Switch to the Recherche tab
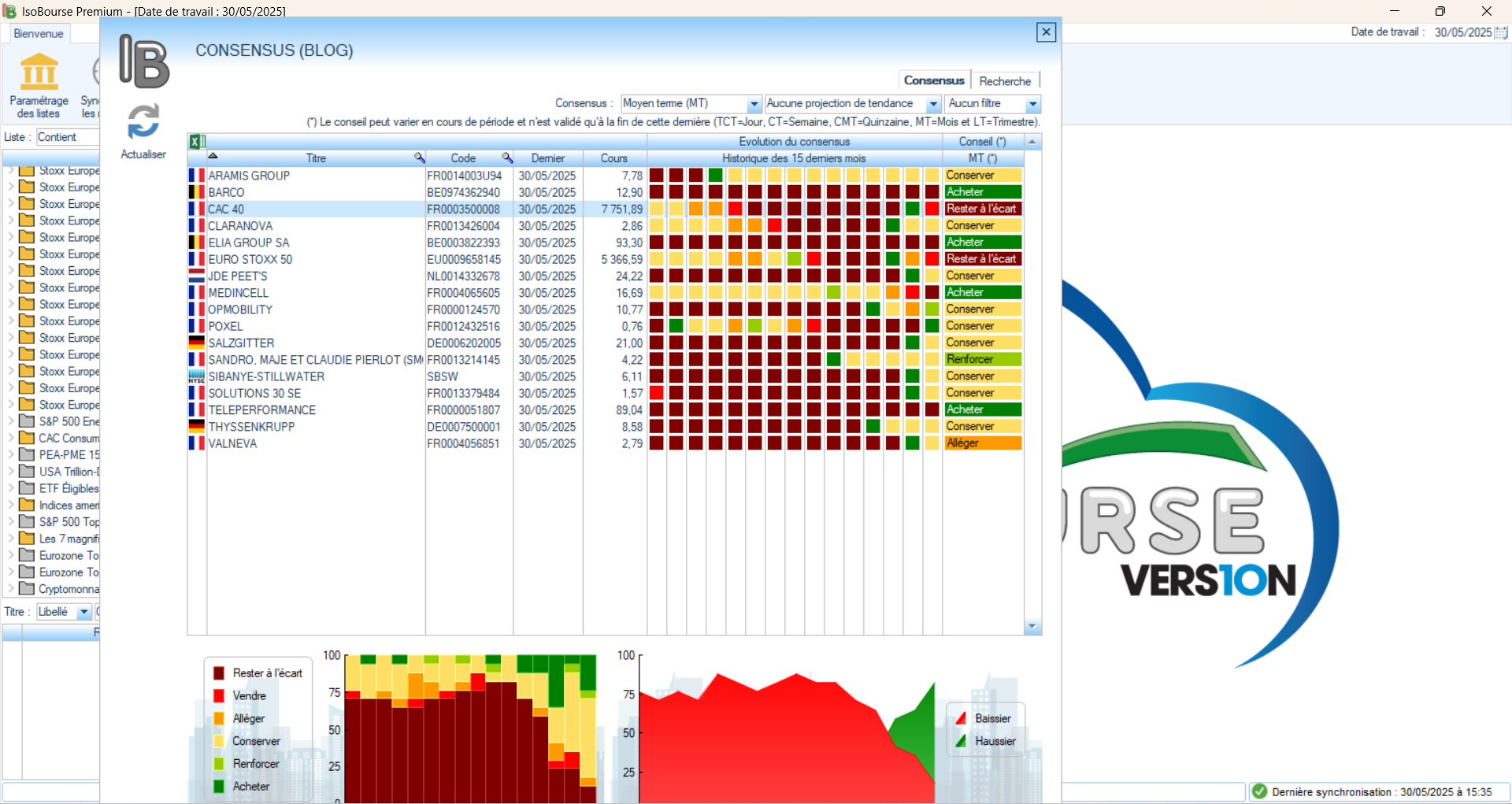Viewport: 1512px width, 804px height. [1005, 81]
